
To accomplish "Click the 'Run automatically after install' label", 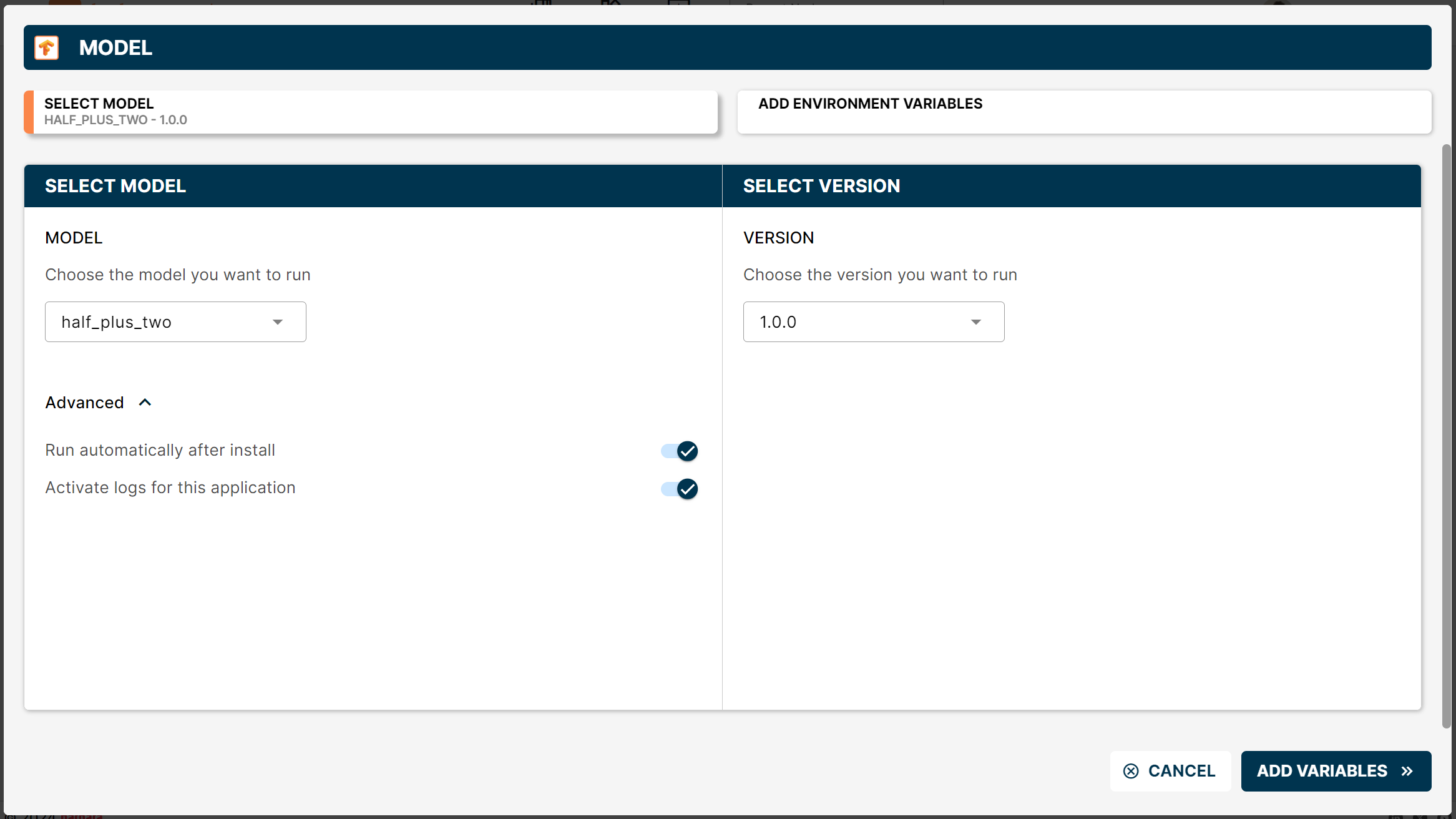I will point(160,450).
